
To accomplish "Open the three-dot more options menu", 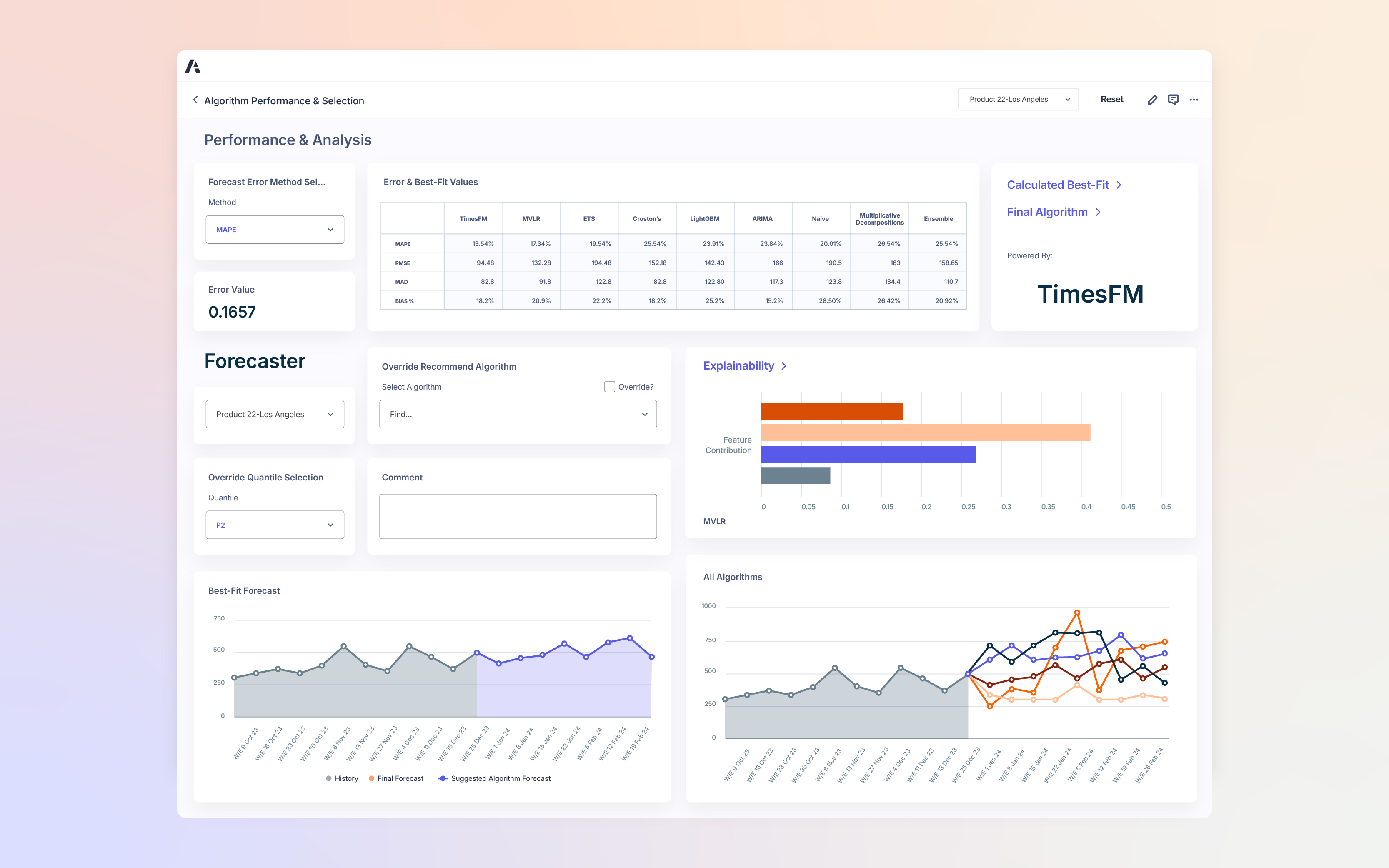I will click(x=1194, y=100).
